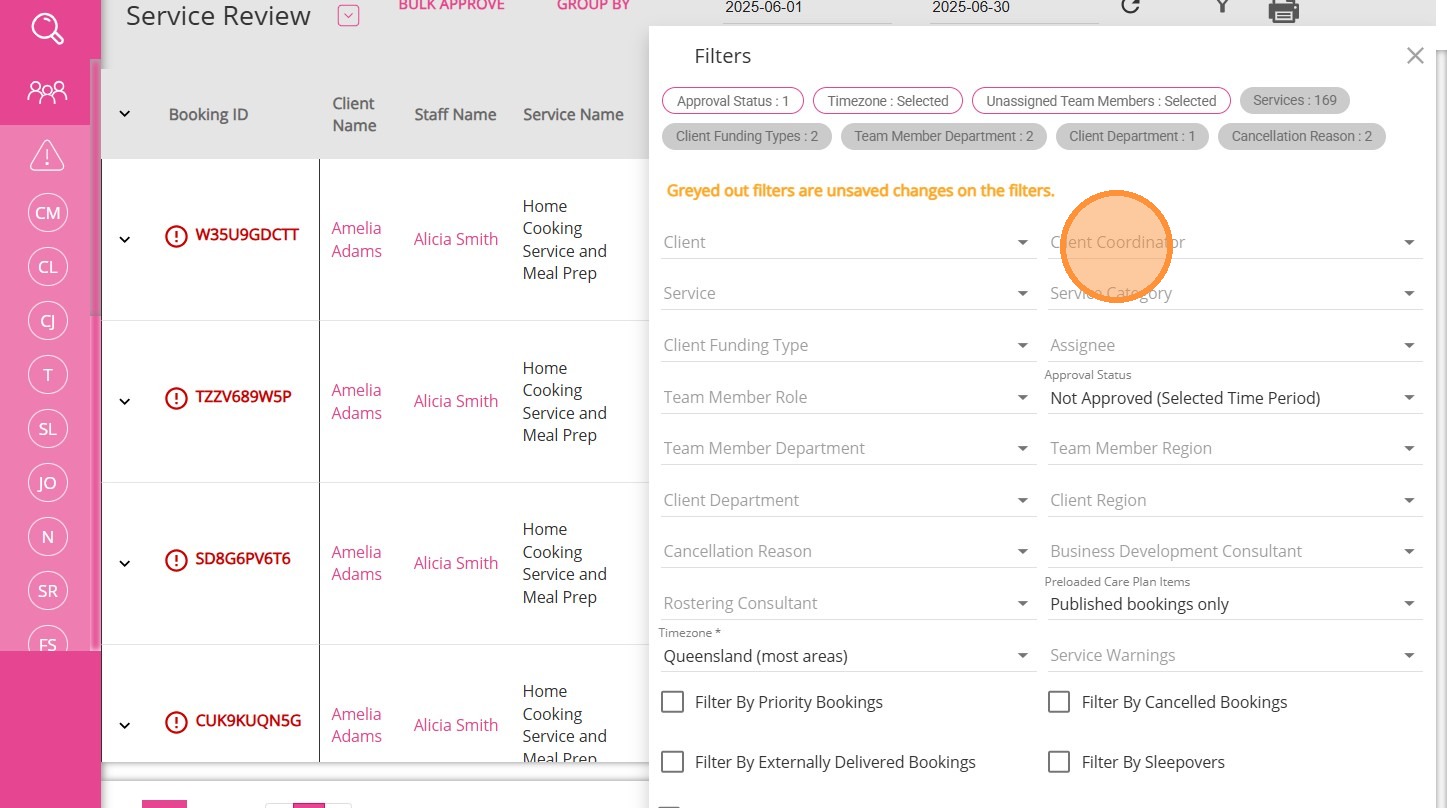This screenshot has width=1447, height=808.
Task: Open client link Amelia Adams in first row
Action: 356,239
